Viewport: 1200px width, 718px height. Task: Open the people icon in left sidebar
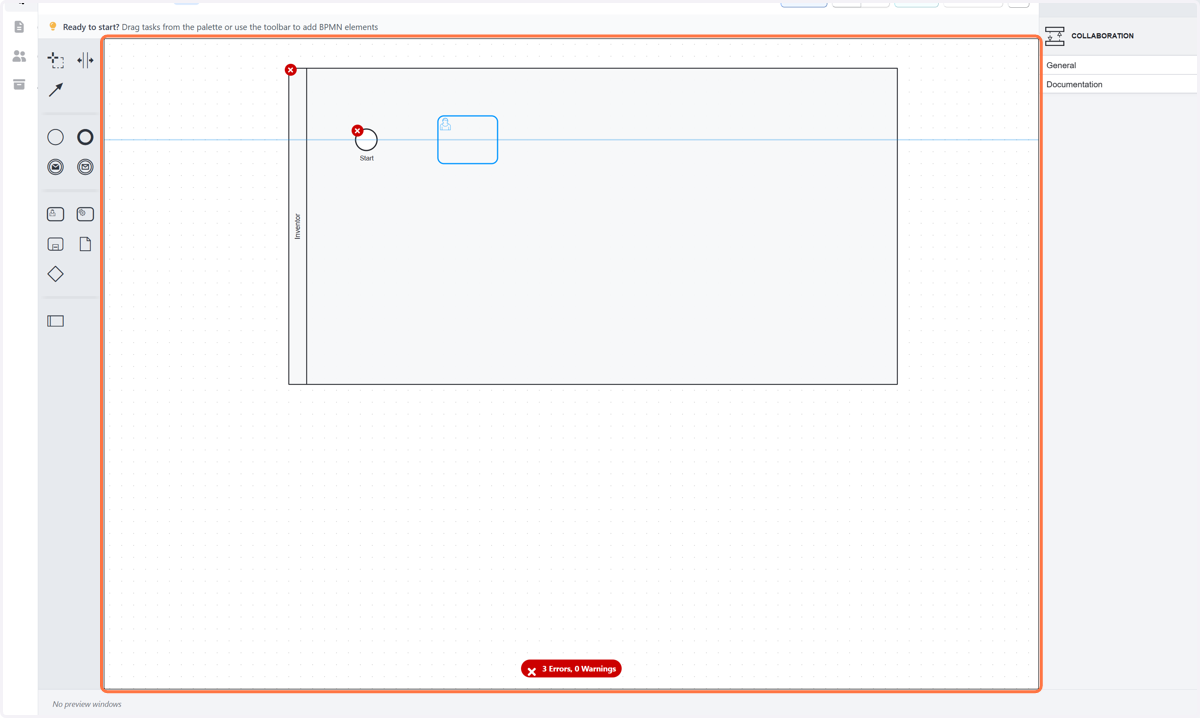(x=19, y=56)
